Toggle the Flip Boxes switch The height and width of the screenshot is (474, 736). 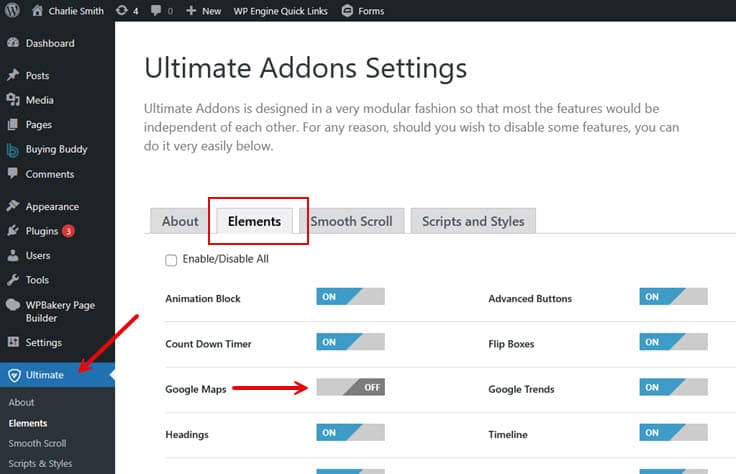pos(673,342)
